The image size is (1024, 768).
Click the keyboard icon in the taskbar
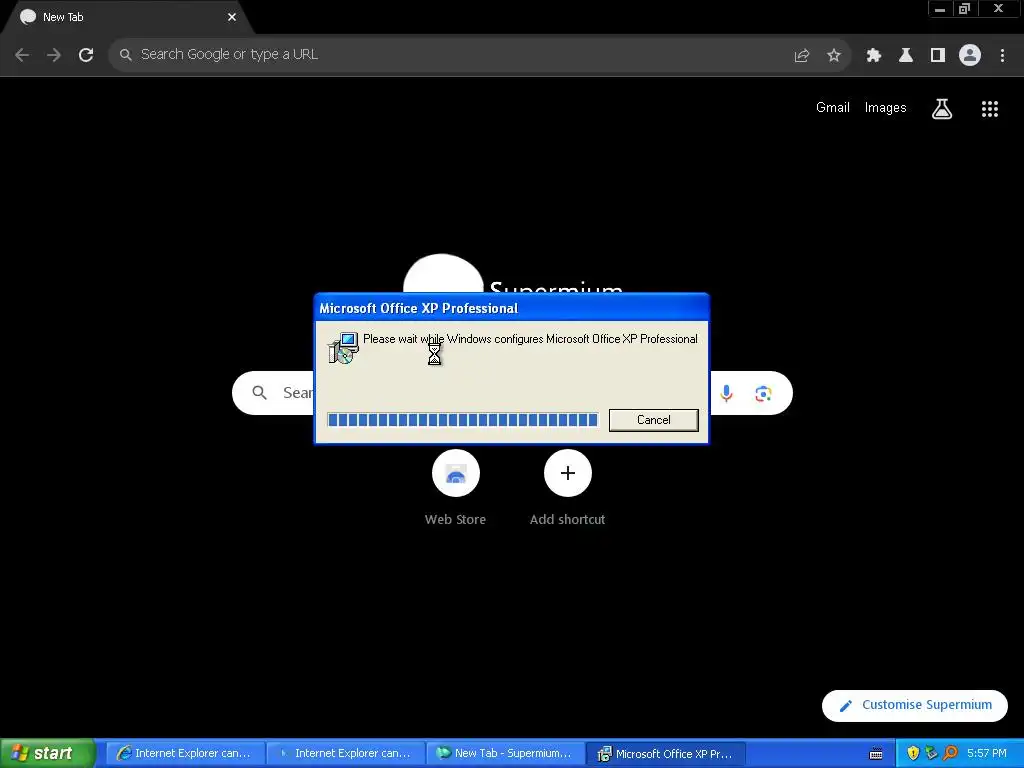pos(876,754)
